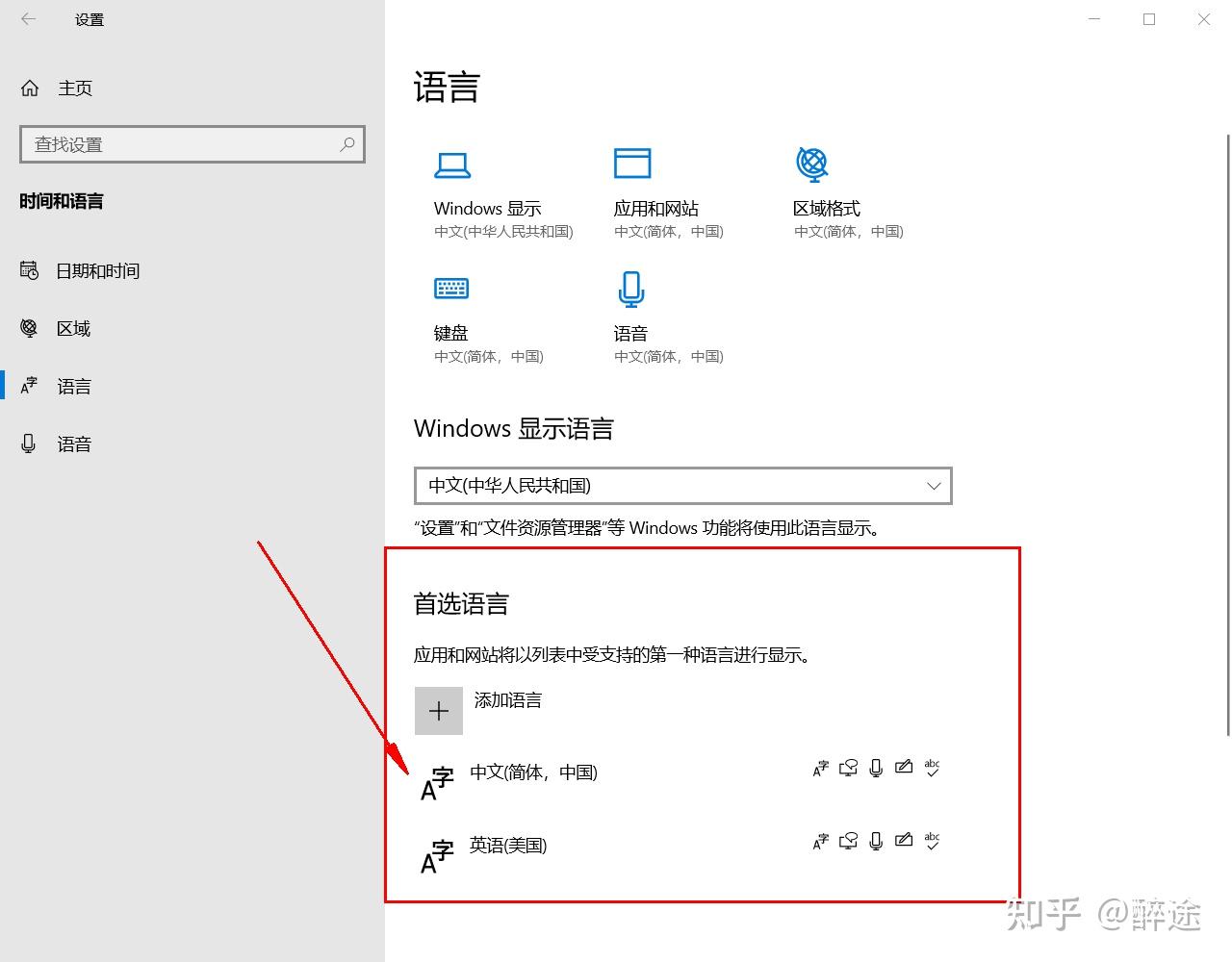Select 中文(简体, 中国) in 首选语言 list
This screenshot has height=962, width=1232.
click(x=533, y=772)
